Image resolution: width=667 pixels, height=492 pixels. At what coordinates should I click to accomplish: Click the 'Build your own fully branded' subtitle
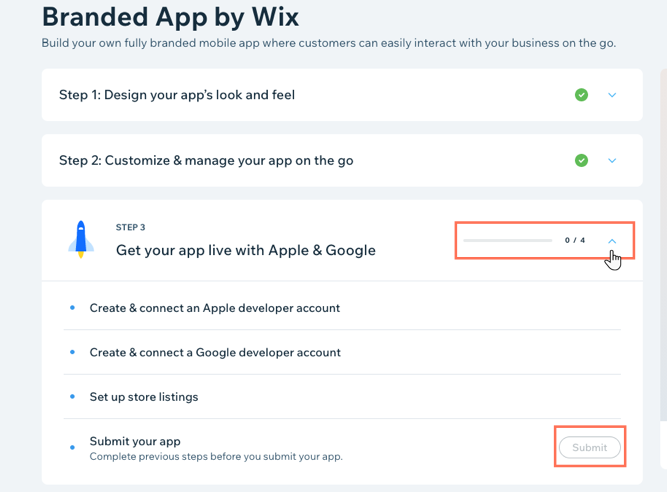[x=328, y=43]
